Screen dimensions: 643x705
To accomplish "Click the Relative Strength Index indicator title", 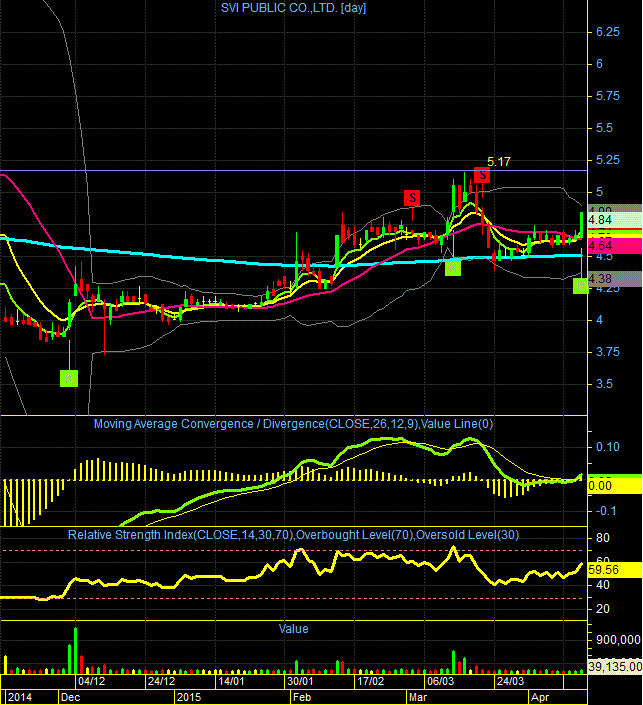I will coord(293,535).
